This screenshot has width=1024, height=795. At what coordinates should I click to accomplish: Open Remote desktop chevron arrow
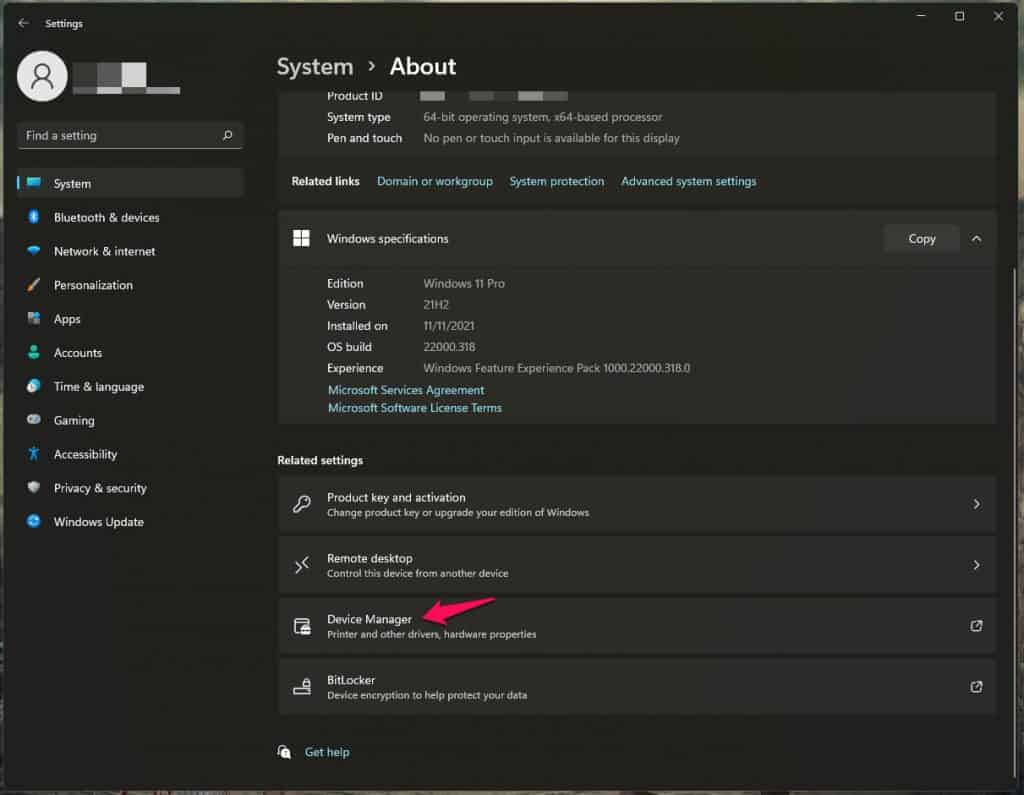pos(976,565)
